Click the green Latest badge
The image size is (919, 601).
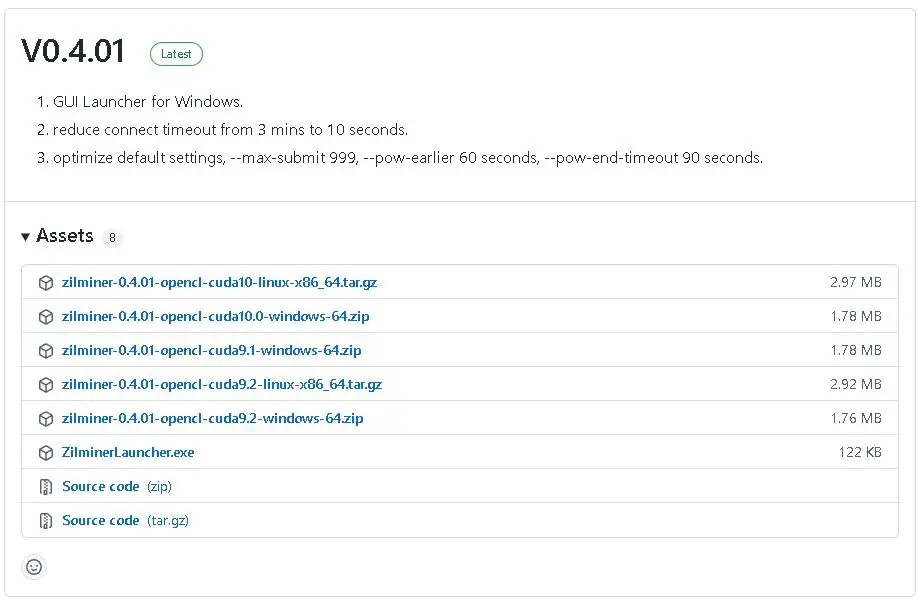pyautogui.click(x=176, y=54)
